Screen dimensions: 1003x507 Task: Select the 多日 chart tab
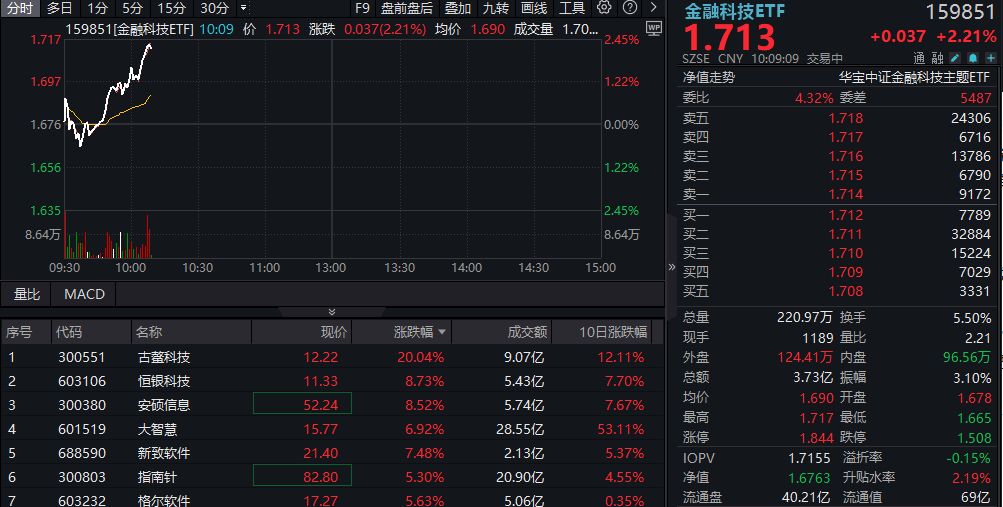pyautogui.click(x=59, y=8)
